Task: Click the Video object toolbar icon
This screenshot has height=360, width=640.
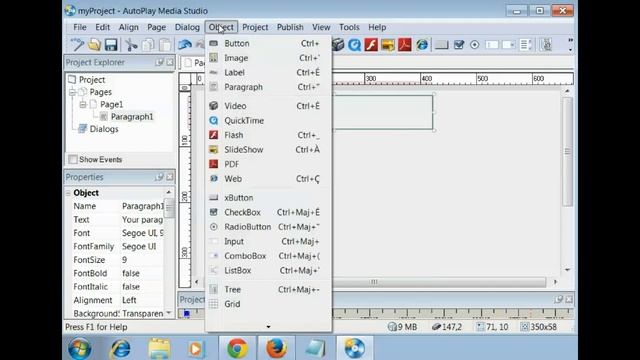Action: 338,44
